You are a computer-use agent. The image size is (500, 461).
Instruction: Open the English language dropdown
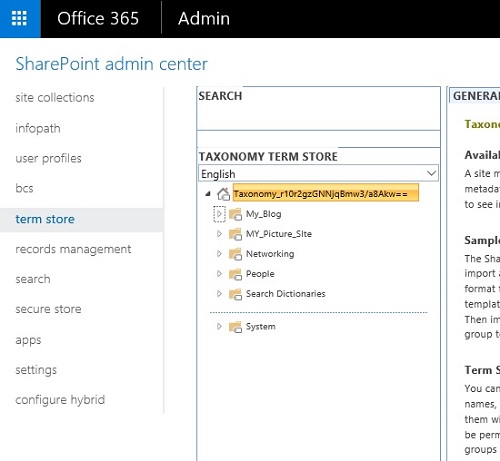pyautogui.click(x=318, y=173)
